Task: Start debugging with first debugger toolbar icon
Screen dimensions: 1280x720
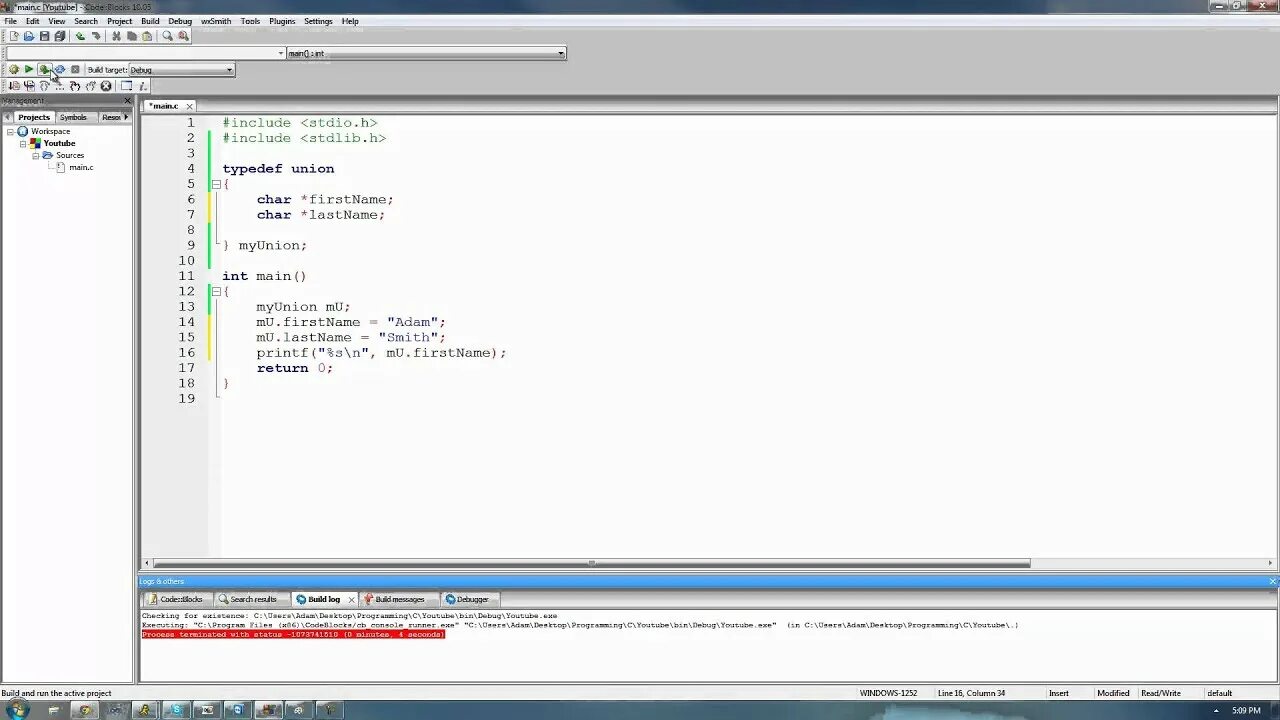Action: (14, 86)
